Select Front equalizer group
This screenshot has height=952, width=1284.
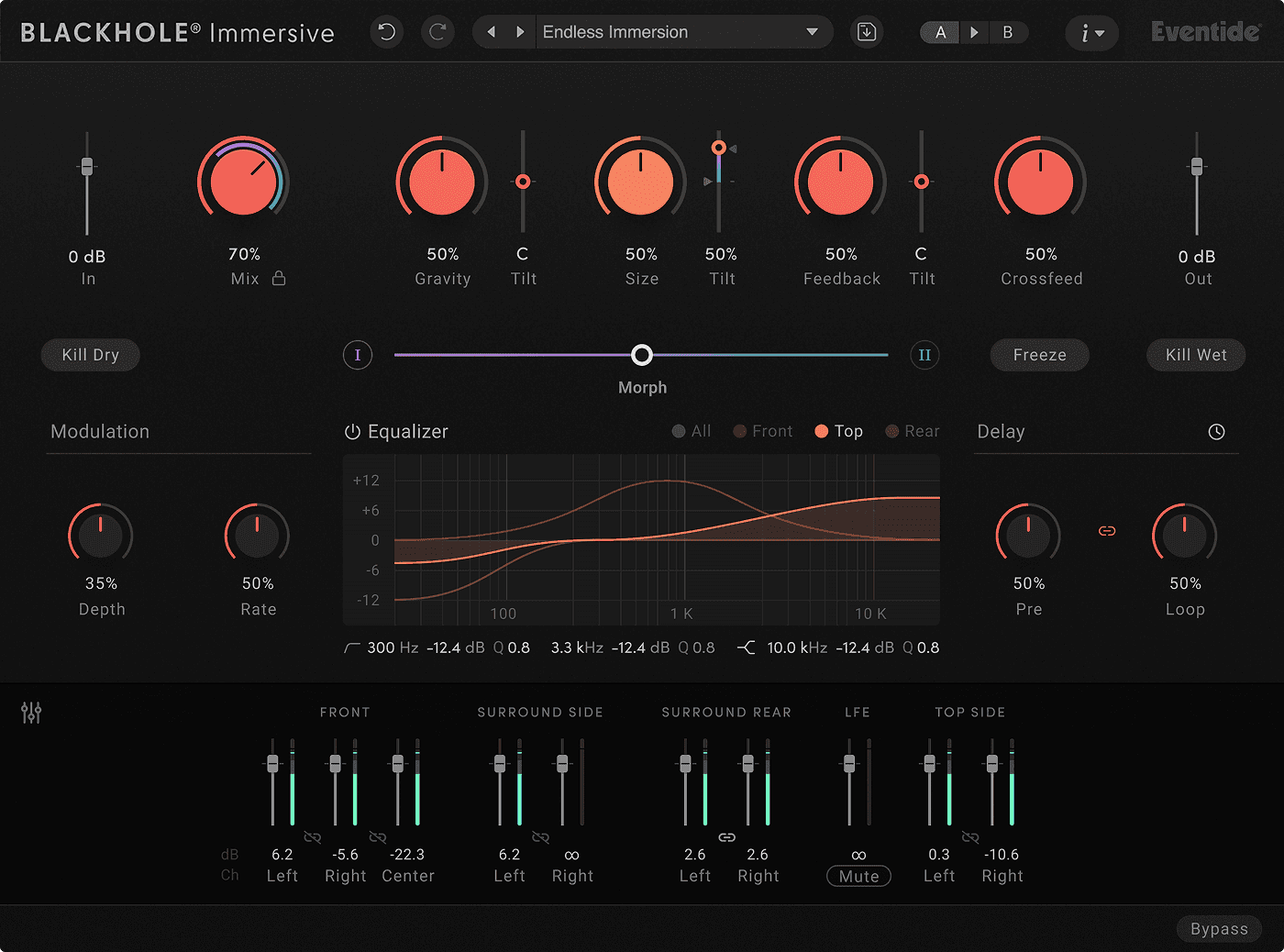[x=763, y=431]
